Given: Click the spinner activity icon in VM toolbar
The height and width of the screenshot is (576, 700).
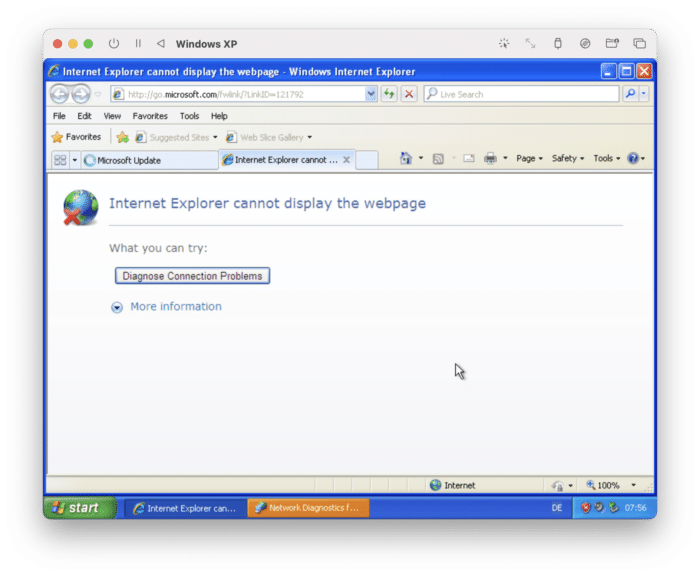Looking at the screenshot, I should click(504, 43).
